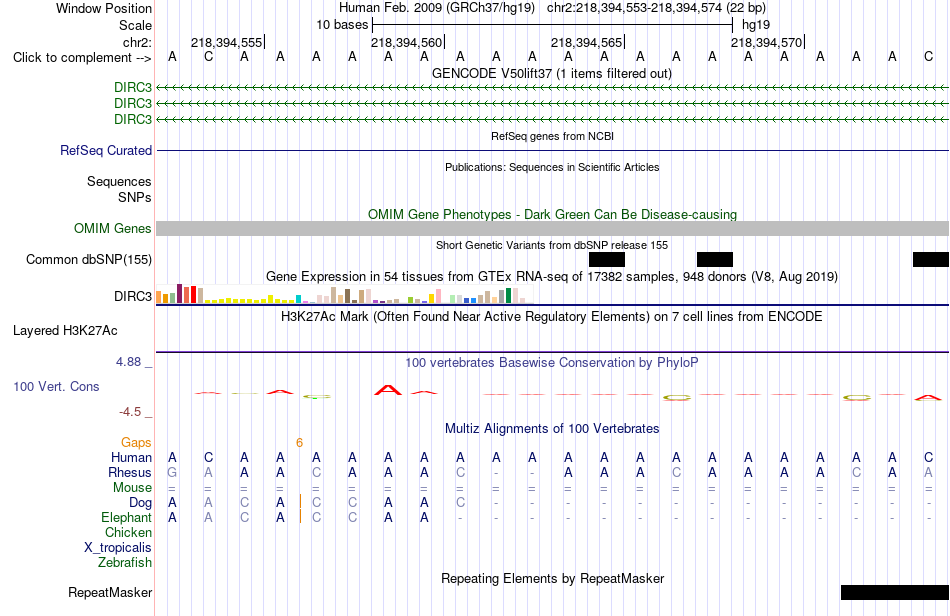Click the '10 bases' scale bar label

coord(342,25)
